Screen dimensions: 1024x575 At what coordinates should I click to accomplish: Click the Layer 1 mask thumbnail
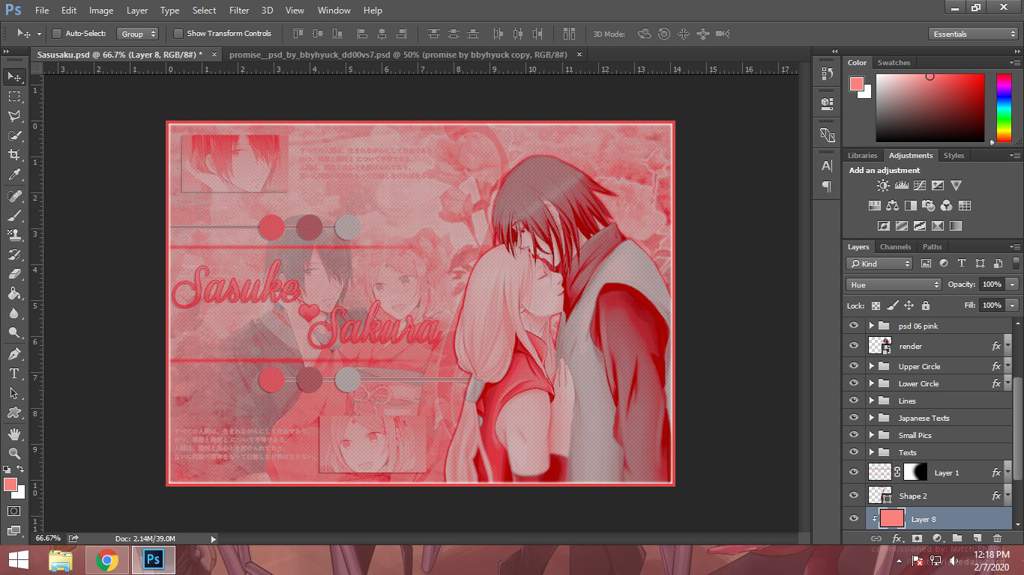pos(915,472)
